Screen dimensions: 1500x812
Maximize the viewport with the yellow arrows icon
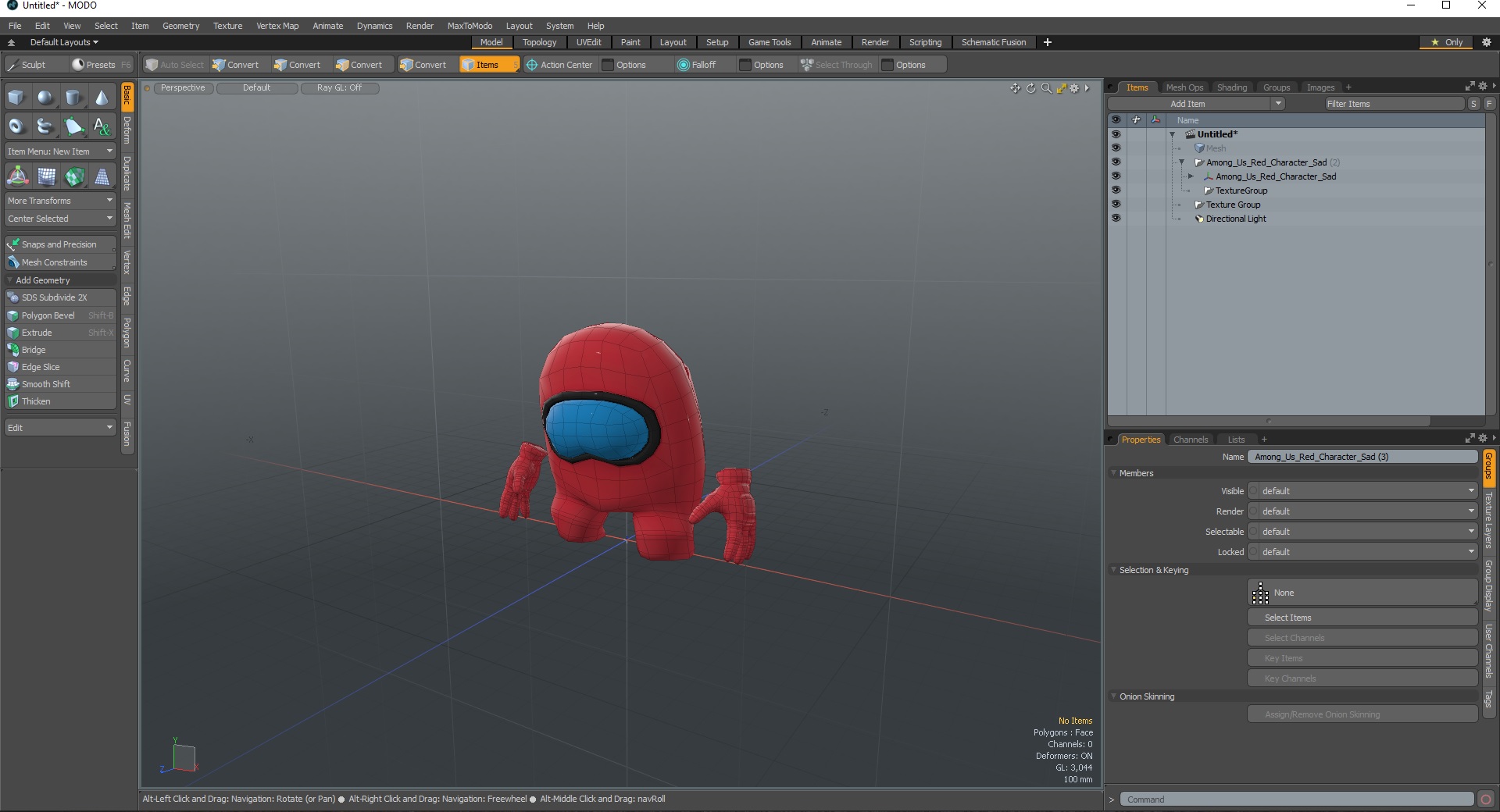coord(1061,88)
